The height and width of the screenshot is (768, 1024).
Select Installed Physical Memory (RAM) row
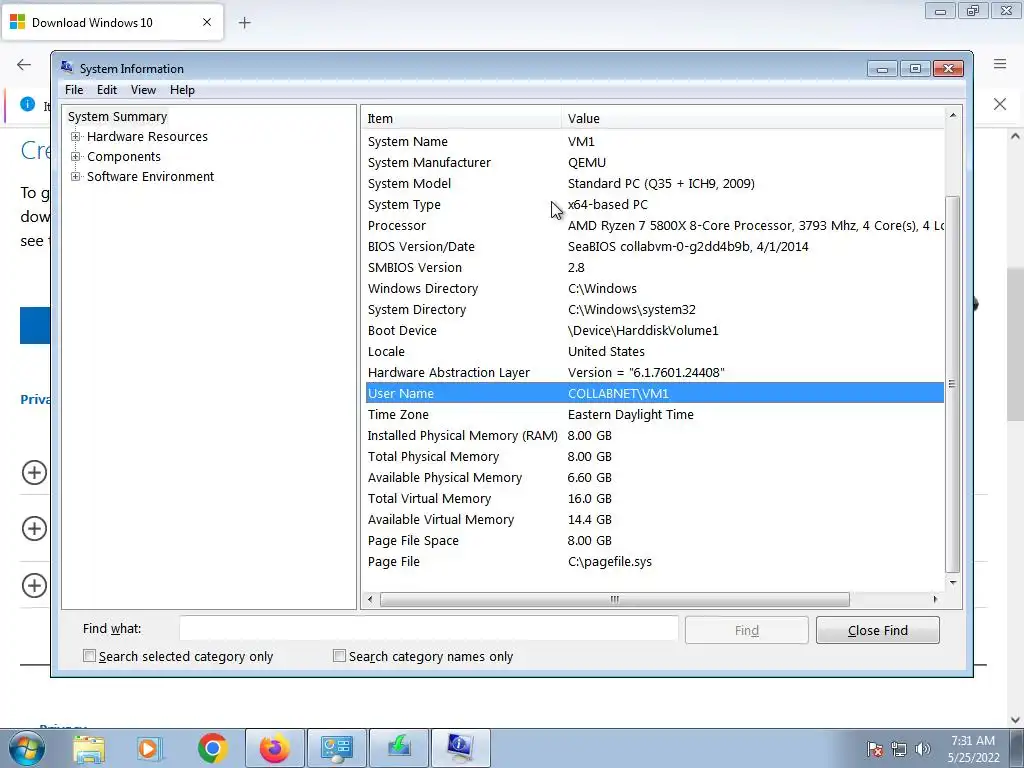[x=654, y=436]
